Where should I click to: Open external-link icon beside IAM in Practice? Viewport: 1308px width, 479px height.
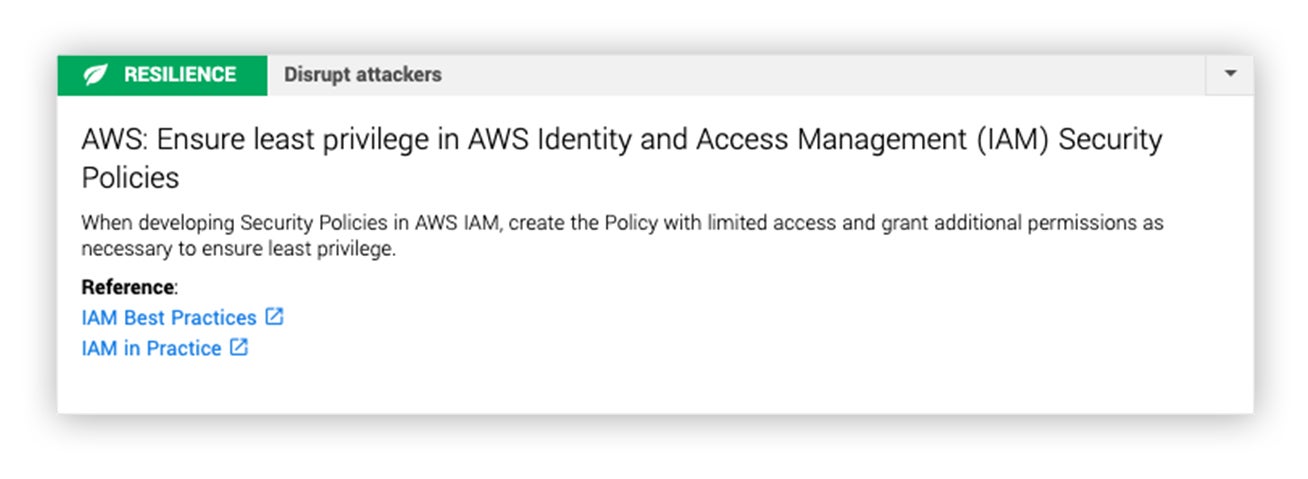tap(238, 348)
